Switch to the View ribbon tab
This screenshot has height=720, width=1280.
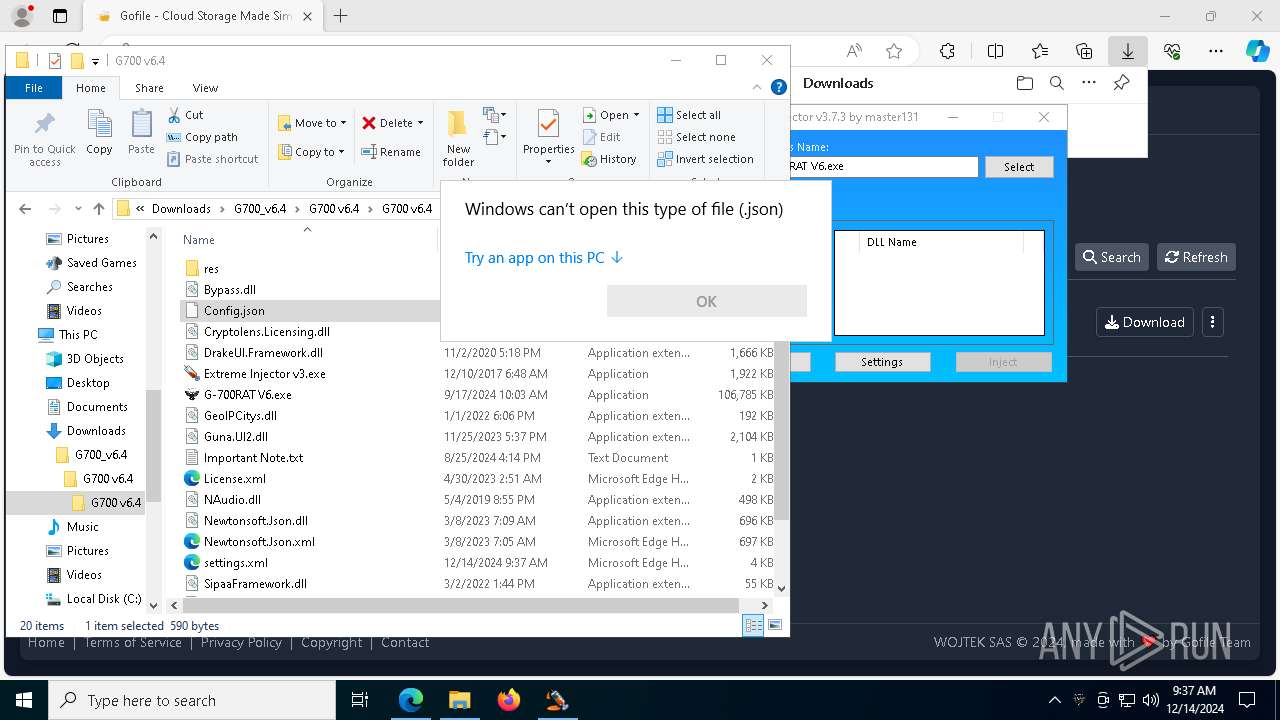tap(205, 88)
